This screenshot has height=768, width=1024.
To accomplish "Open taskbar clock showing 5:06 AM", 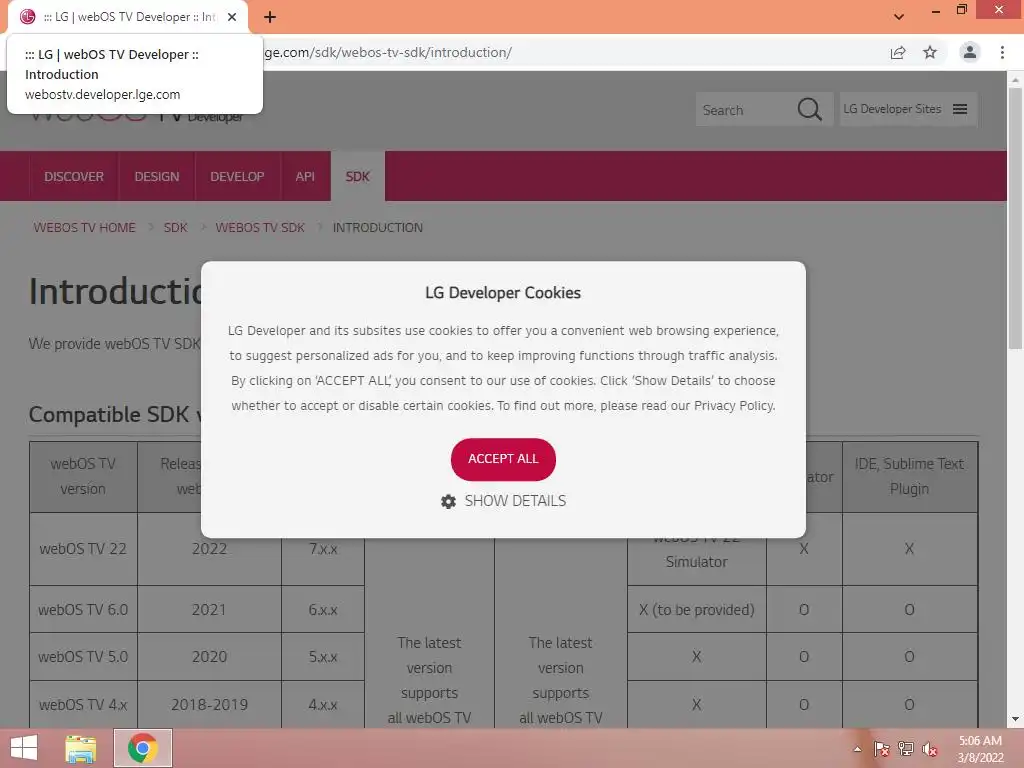I will (x=980, y=749).
